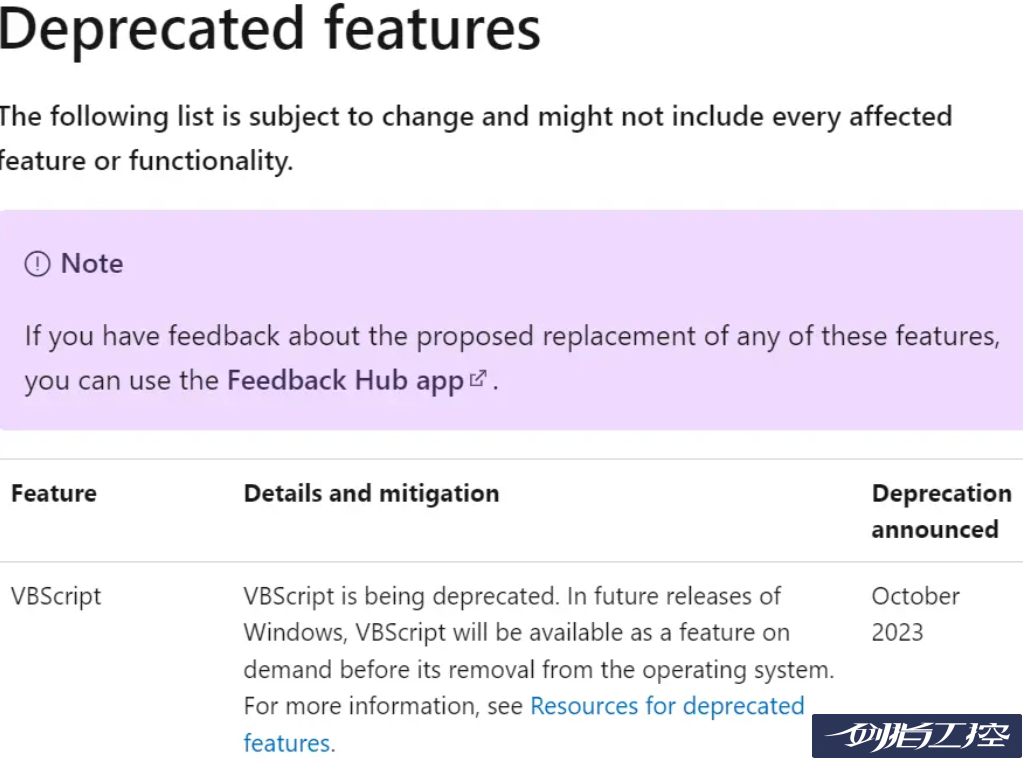Click the text 'For more information, see'
The height and width of the screenshot is (767, 1023).
click(384, 706)
